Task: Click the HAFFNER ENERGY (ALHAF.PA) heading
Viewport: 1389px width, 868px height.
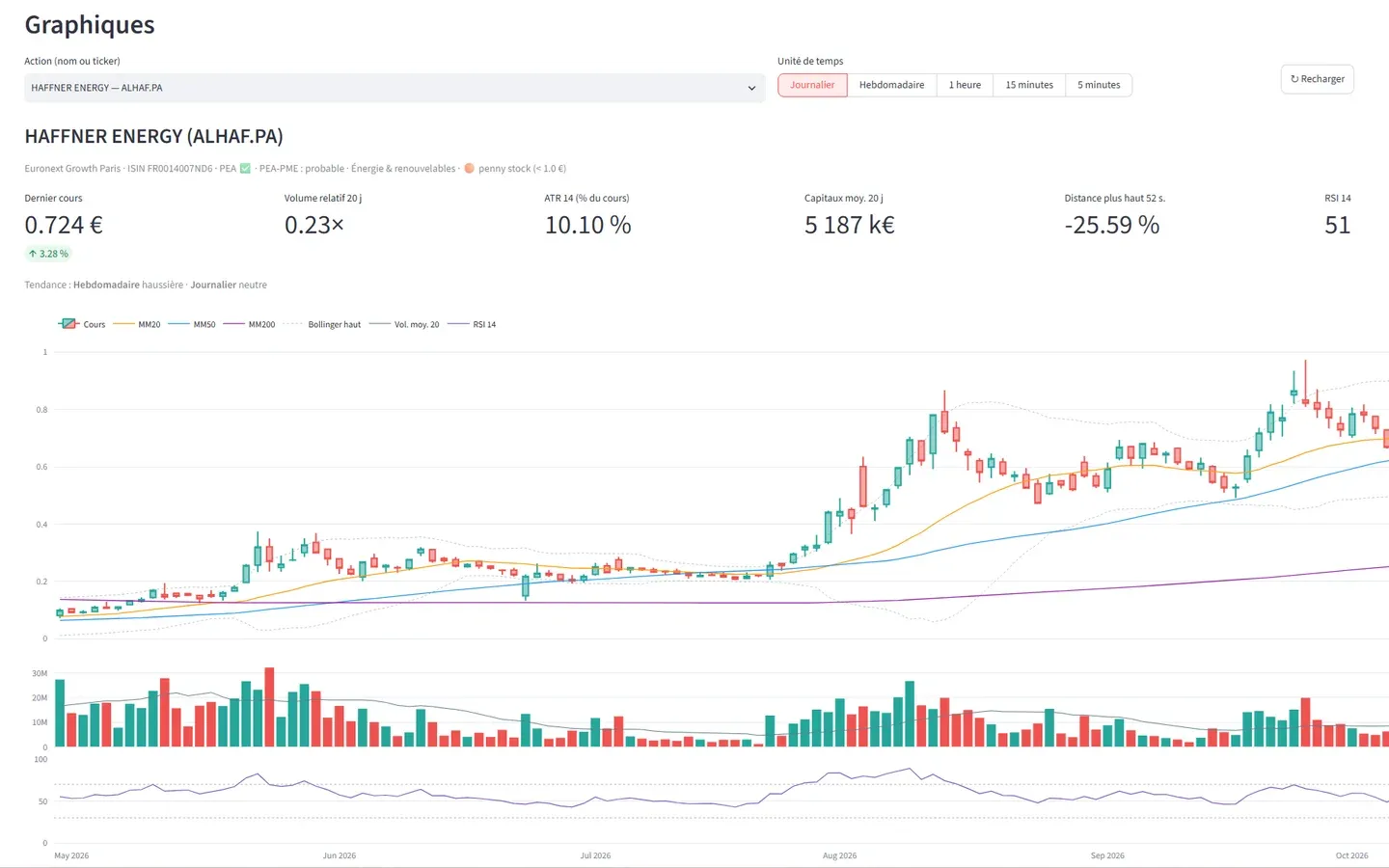Action: point(153,136)
